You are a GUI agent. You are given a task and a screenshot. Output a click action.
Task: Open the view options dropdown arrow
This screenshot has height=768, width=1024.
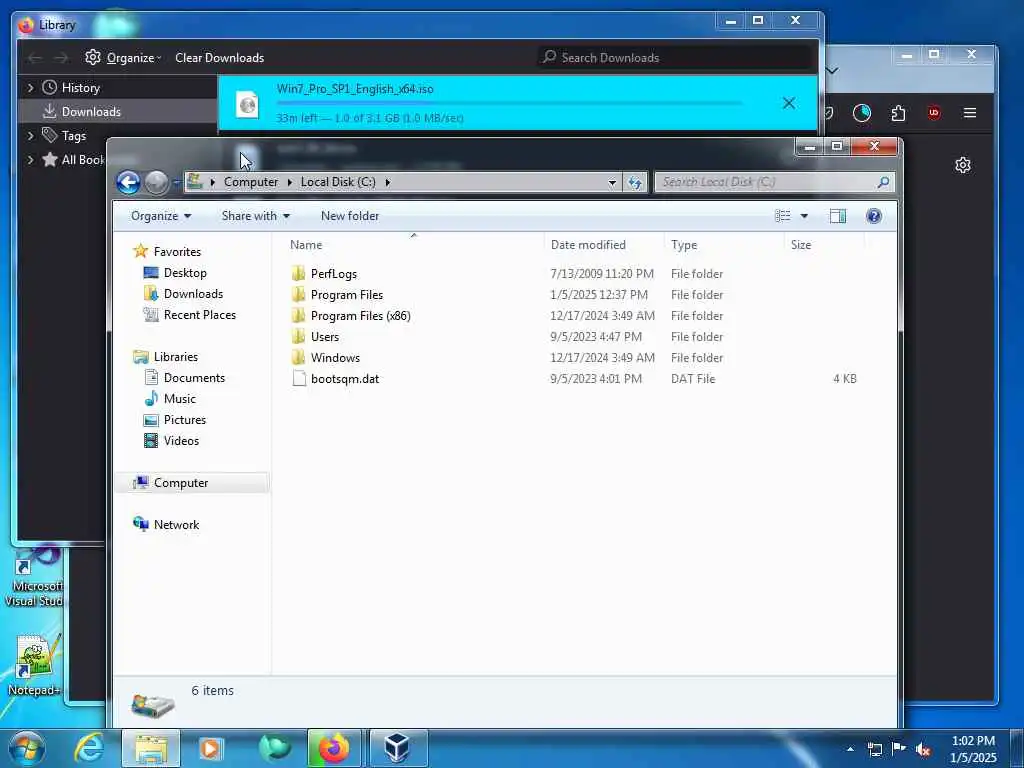pyautogui.click(x=804, y=216)
